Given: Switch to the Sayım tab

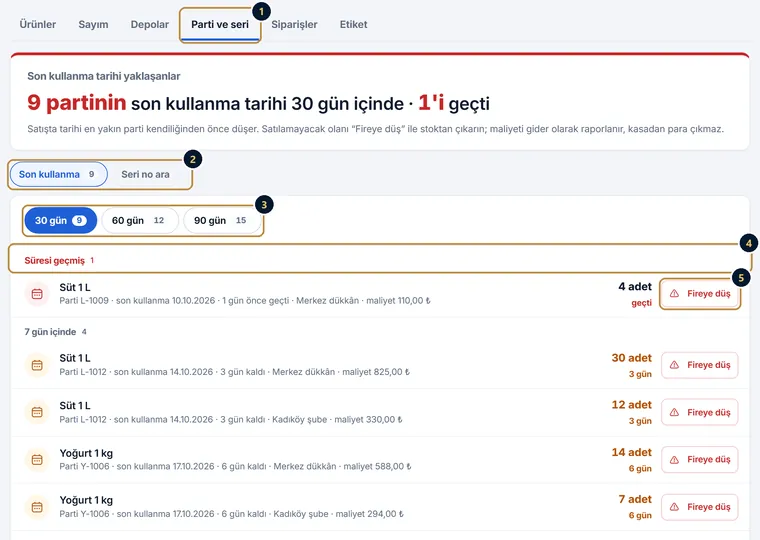Looking at the screenshot, I should point(93,24).
